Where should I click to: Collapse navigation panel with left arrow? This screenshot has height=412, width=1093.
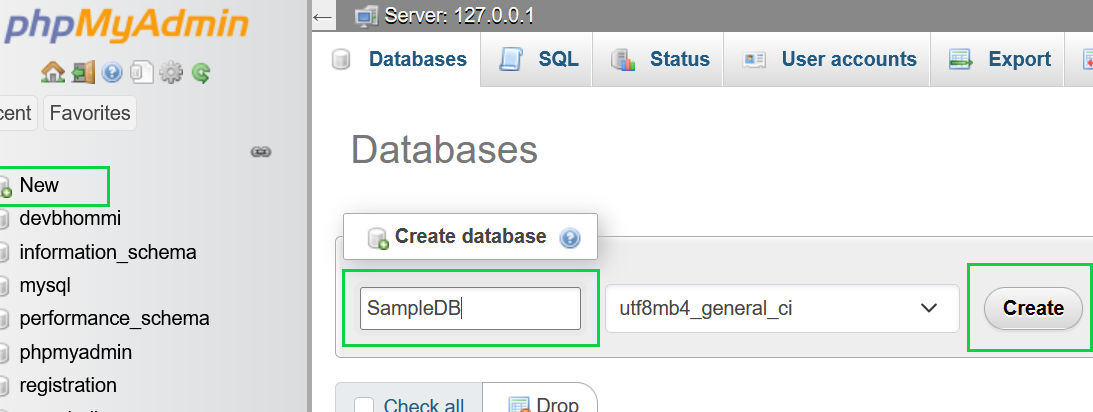(x=323, y=17)
